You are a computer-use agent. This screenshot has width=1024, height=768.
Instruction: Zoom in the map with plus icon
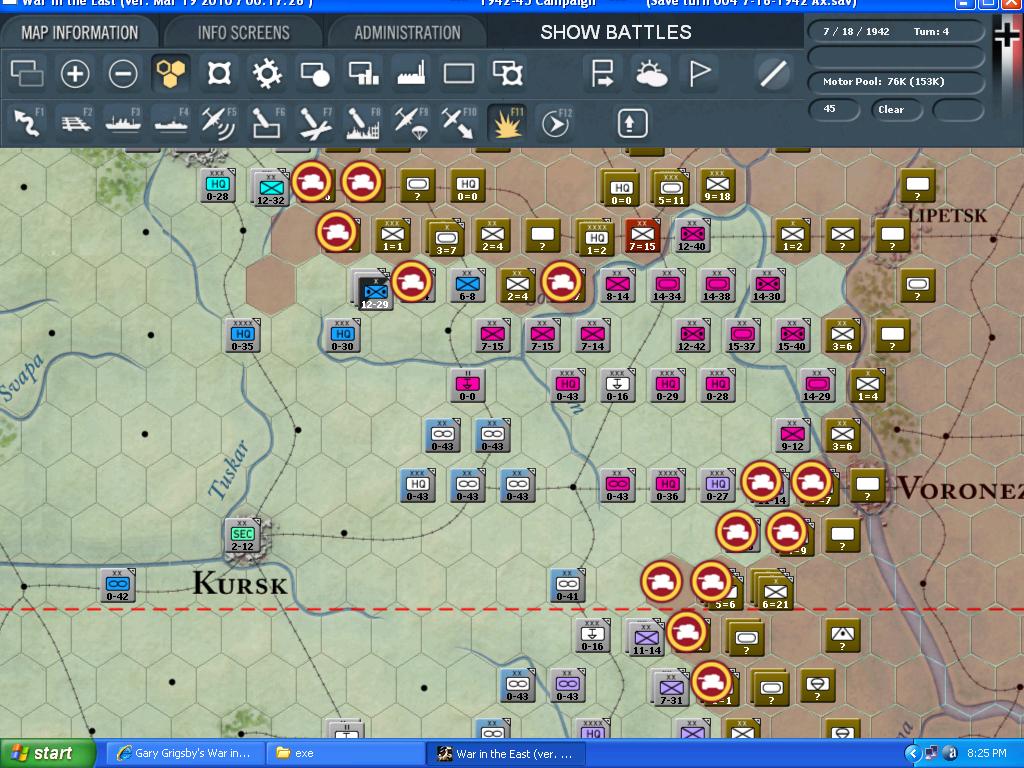75,73
